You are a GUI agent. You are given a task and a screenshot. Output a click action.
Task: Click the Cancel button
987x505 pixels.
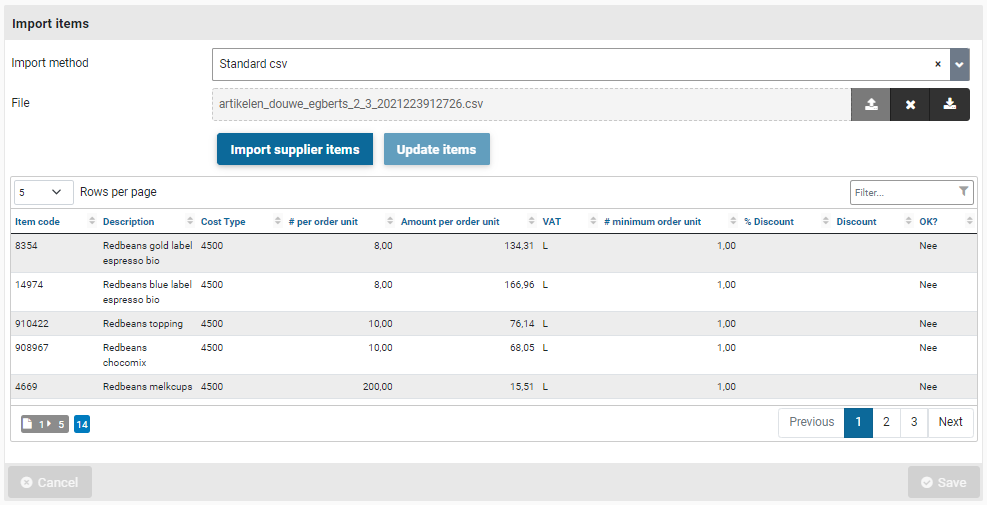[x=50, y=482]
